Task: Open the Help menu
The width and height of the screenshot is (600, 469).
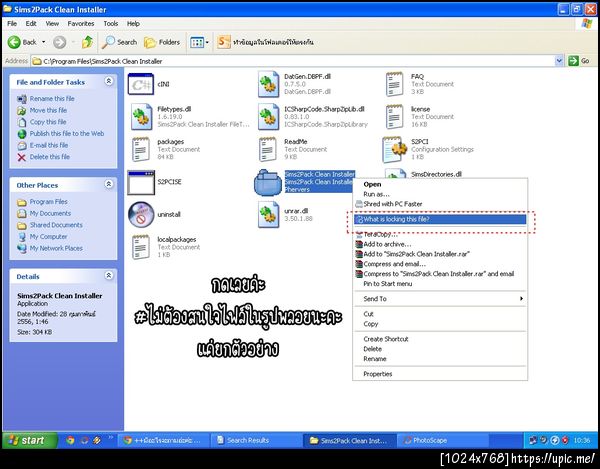Action: 133,24
